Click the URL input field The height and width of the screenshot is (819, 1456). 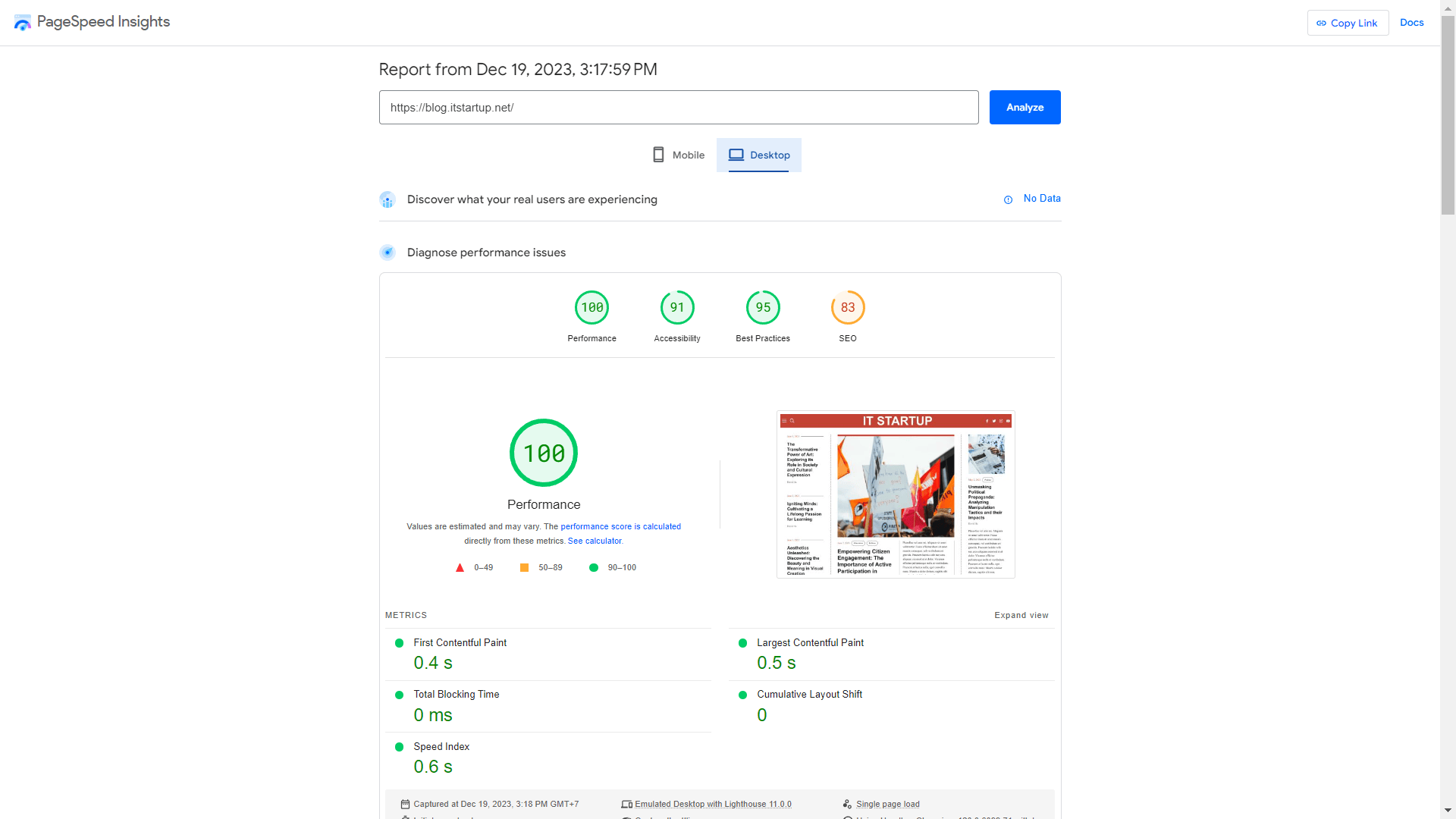tap(679, 108)
